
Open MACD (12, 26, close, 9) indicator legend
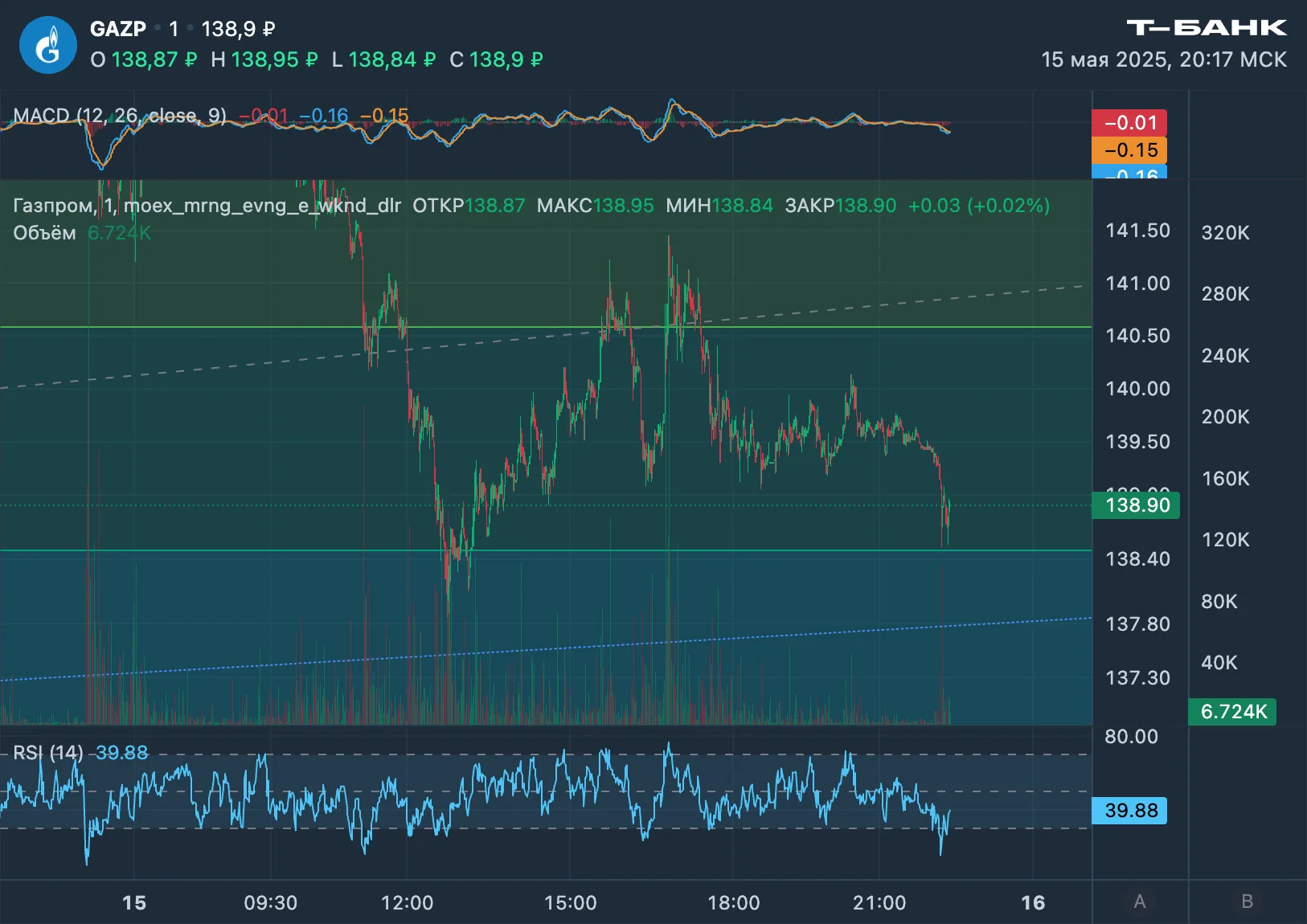[x=120, y=116]
